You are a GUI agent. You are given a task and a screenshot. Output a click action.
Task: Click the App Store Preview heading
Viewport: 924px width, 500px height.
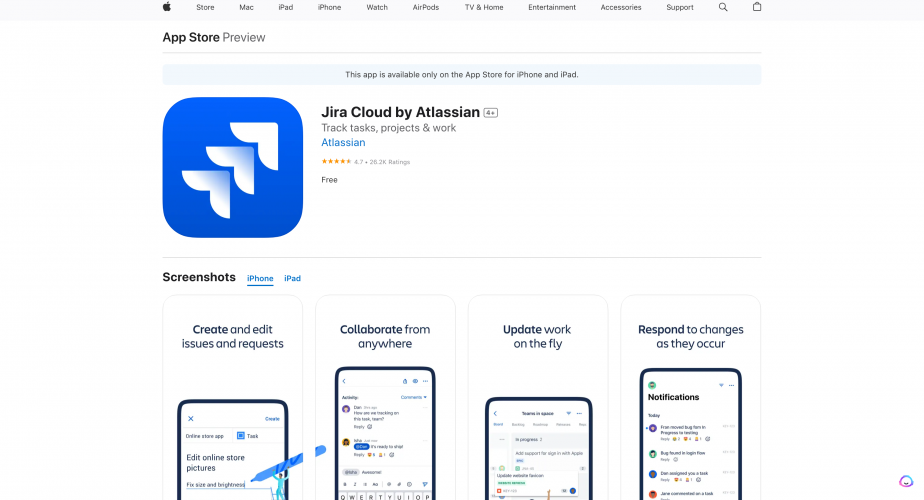click(x=214, y=37)
